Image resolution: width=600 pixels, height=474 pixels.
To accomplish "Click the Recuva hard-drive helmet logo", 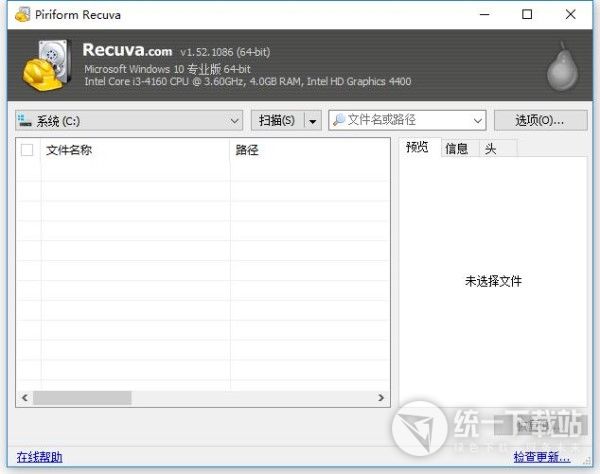I will pyautogui.click(x=47, y=65).
